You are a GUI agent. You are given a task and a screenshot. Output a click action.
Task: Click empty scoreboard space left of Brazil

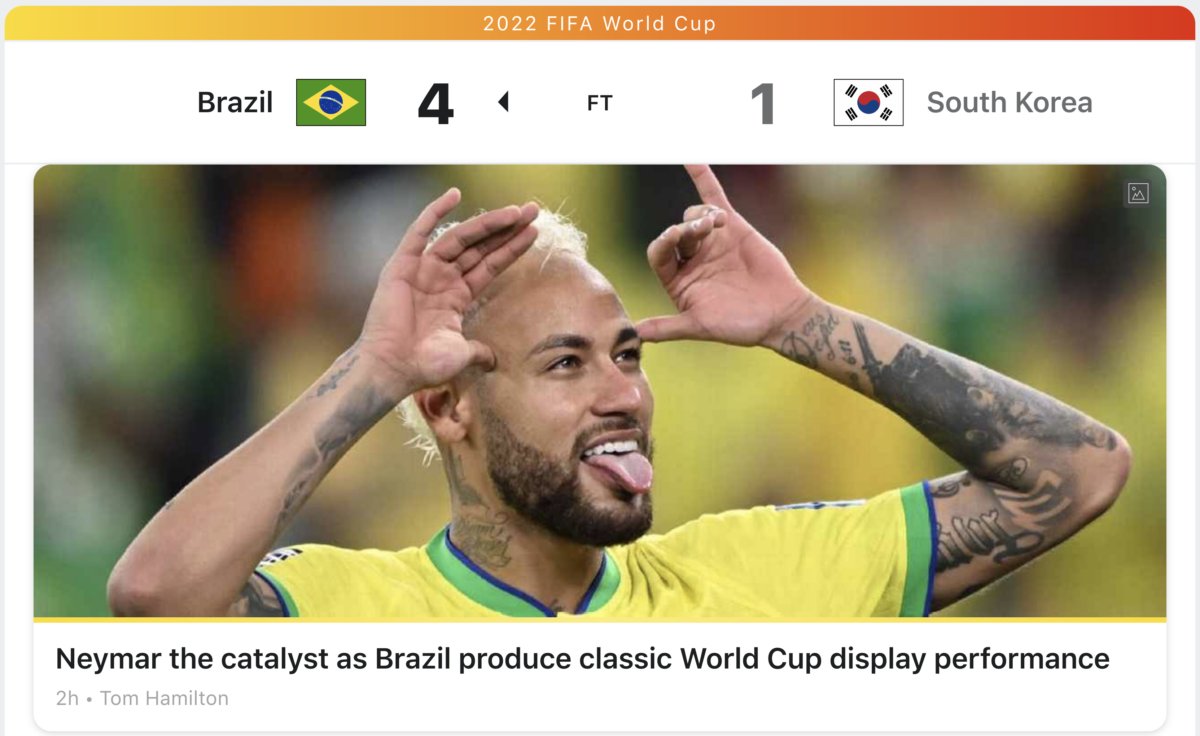tap(100, 102)
